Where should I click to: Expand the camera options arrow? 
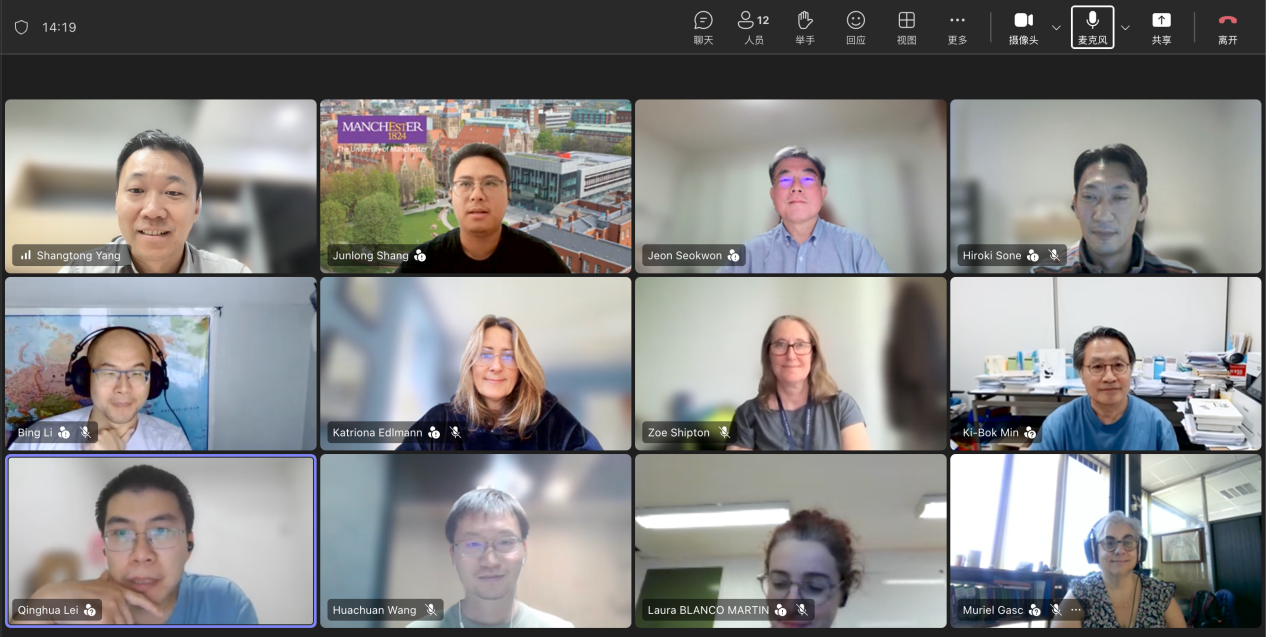click(x=1056, y=27)
